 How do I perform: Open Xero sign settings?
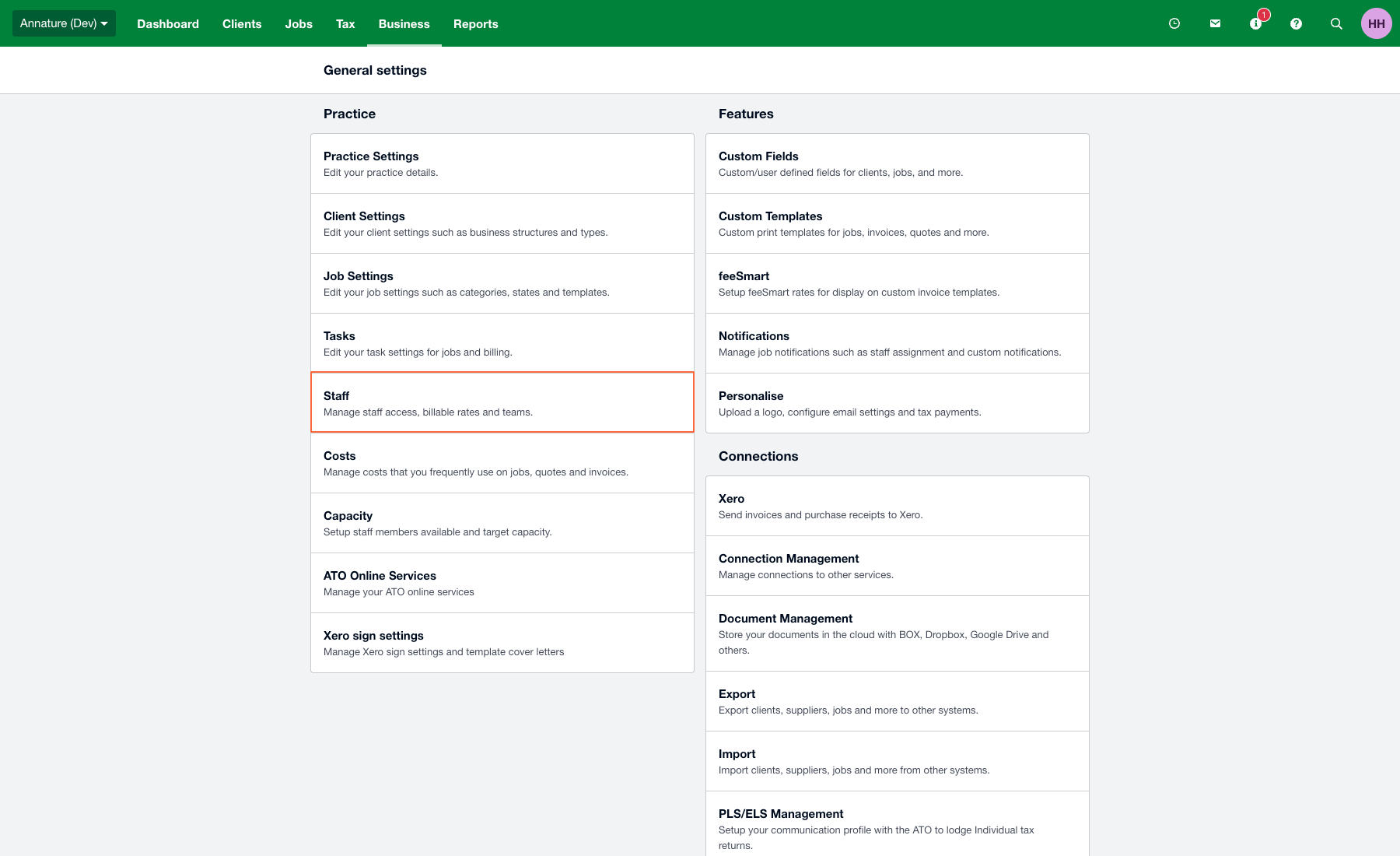coord(502,643)
